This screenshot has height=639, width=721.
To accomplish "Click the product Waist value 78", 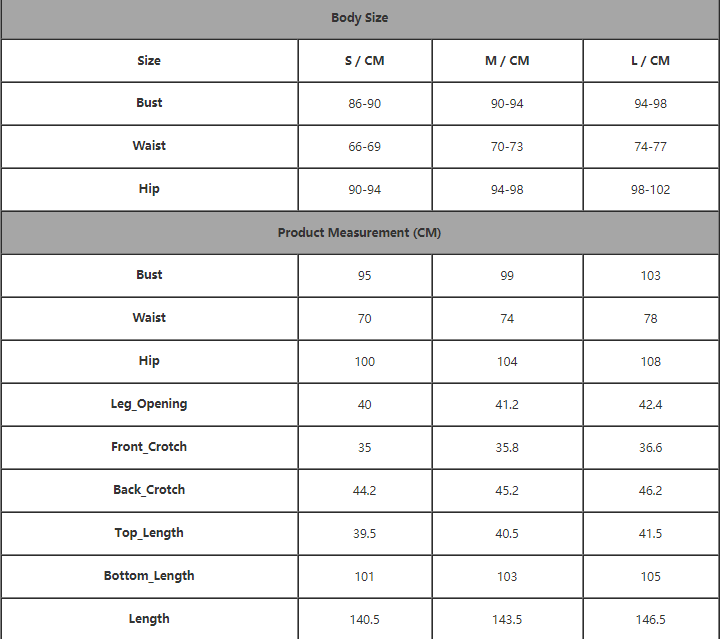I will (651, 319).
